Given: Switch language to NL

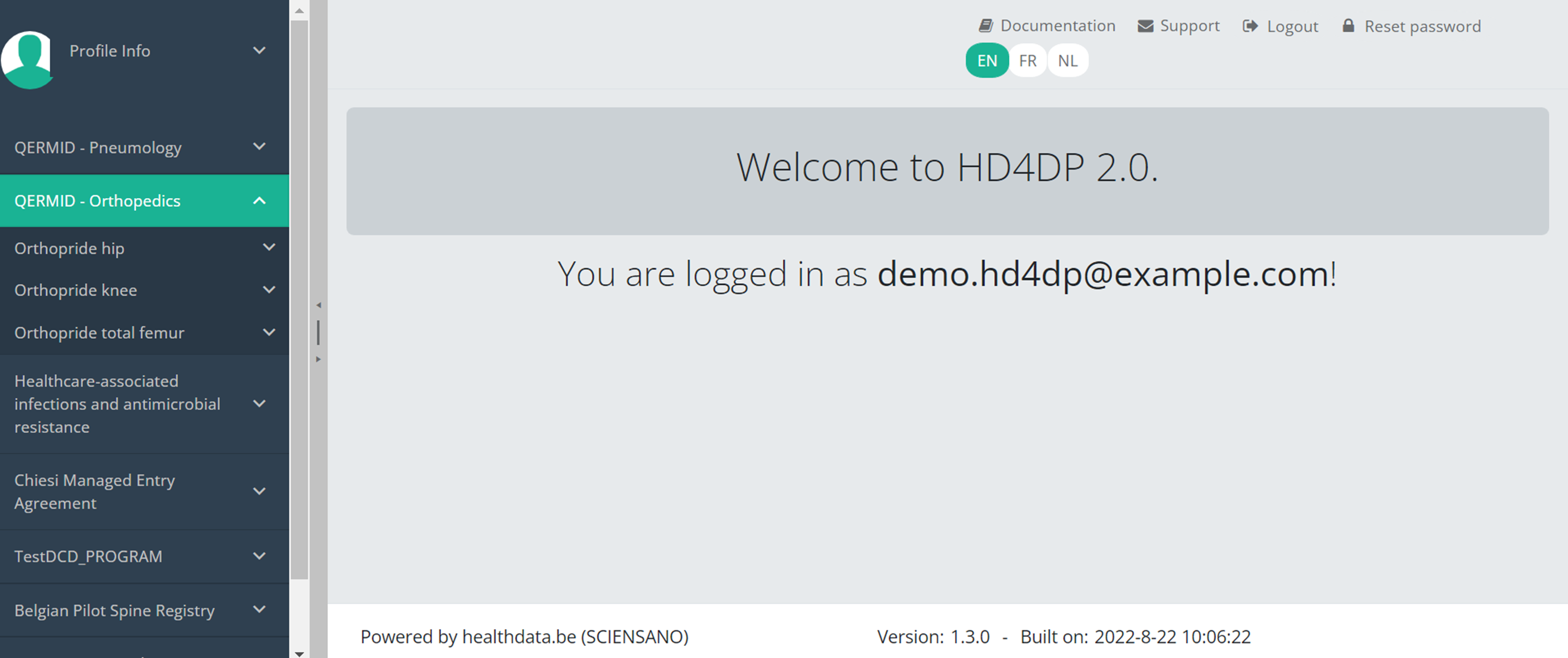Looking at the screenshot, I should pos(1068,61).
